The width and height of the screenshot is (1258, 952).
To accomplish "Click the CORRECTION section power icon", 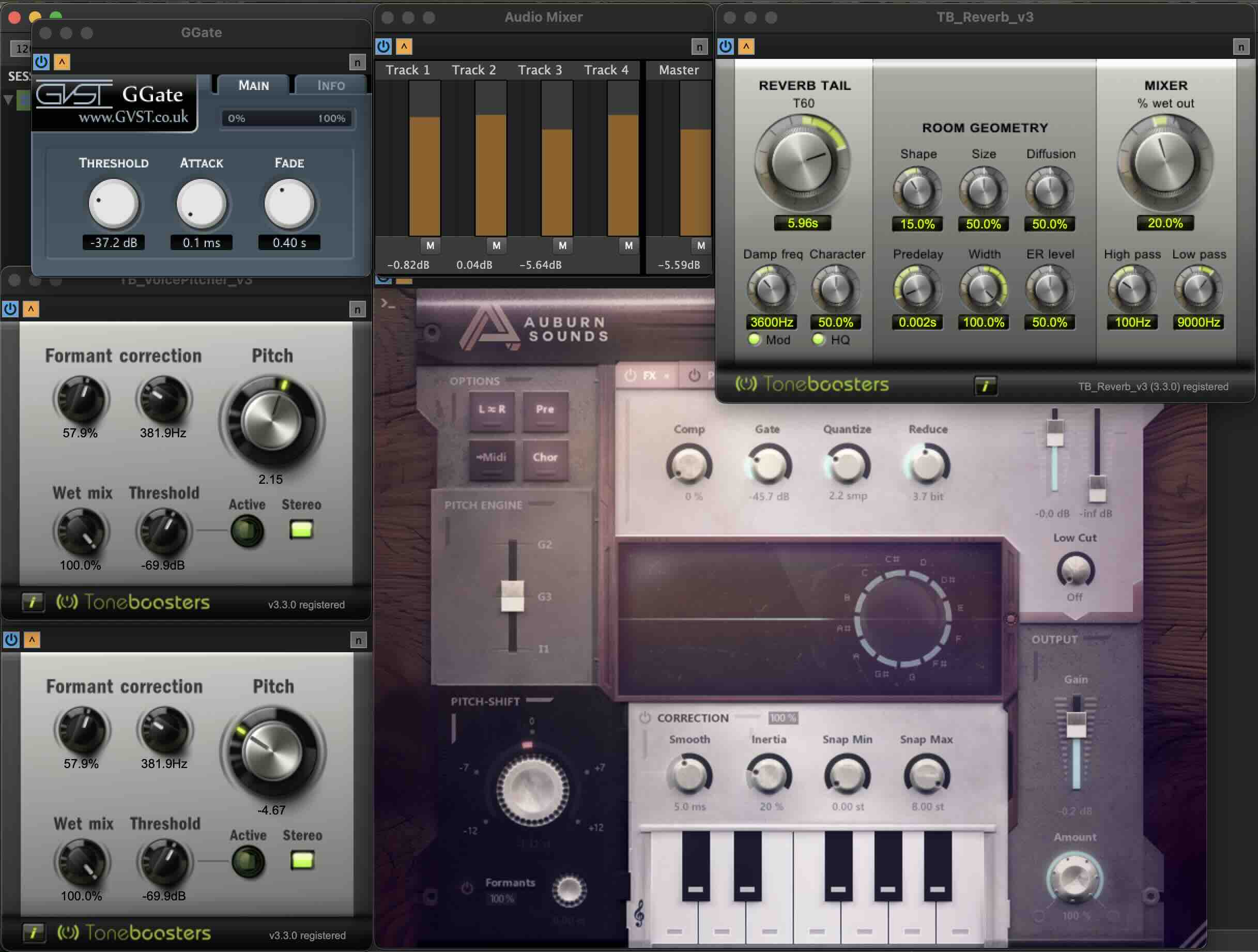I will [x=645, y=718].
